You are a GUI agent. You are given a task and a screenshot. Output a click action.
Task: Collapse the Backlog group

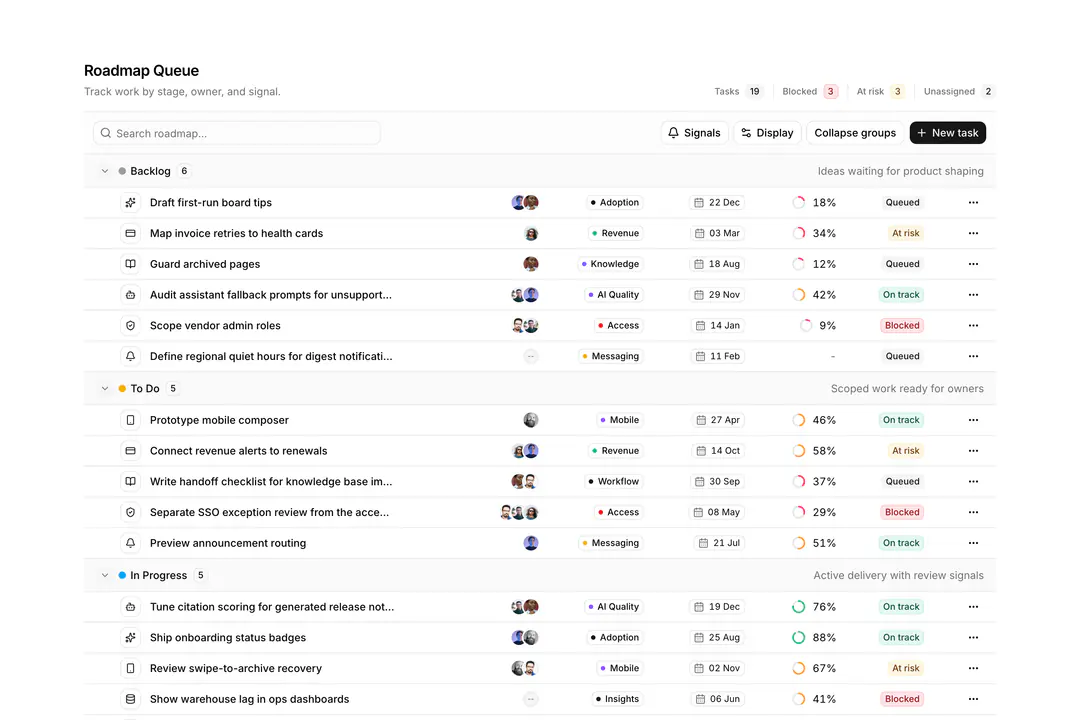[105, 171]
